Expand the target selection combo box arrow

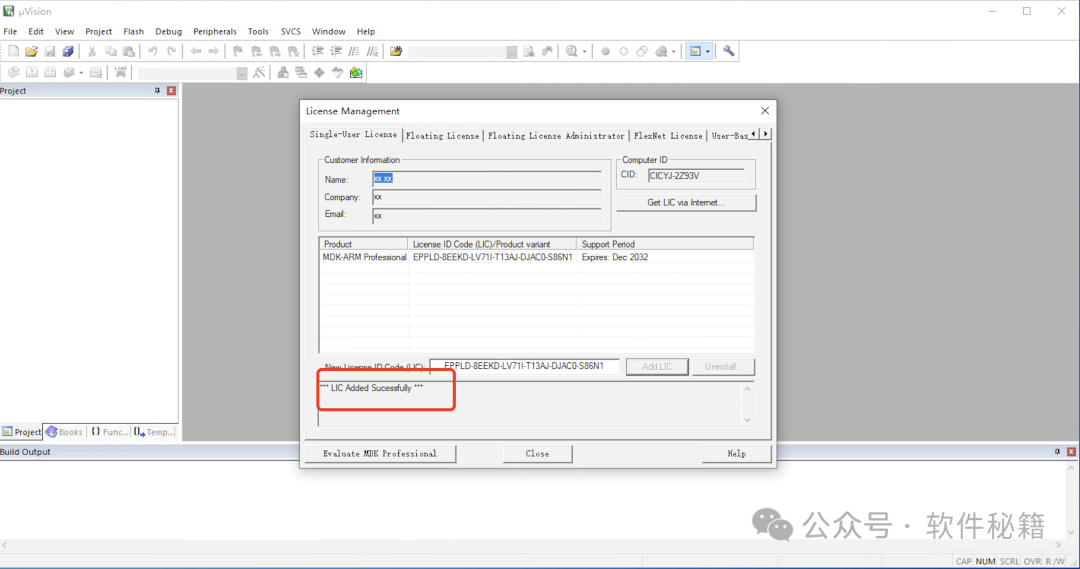[242, 73]
